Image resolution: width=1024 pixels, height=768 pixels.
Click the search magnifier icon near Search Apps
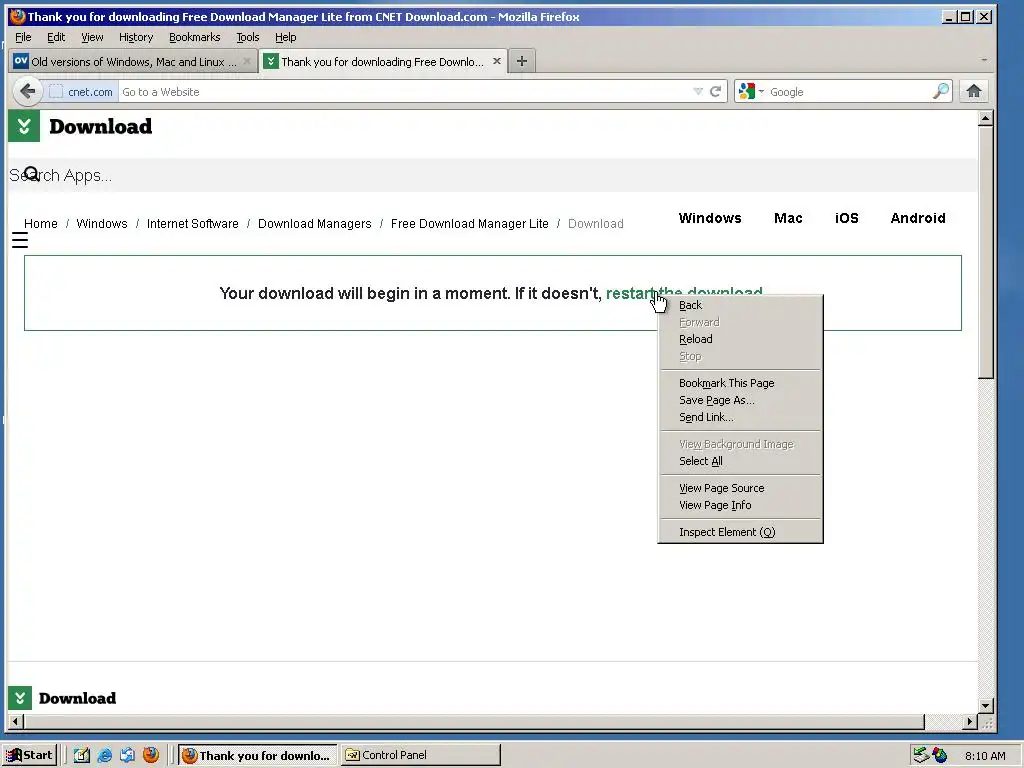point(31,174)
